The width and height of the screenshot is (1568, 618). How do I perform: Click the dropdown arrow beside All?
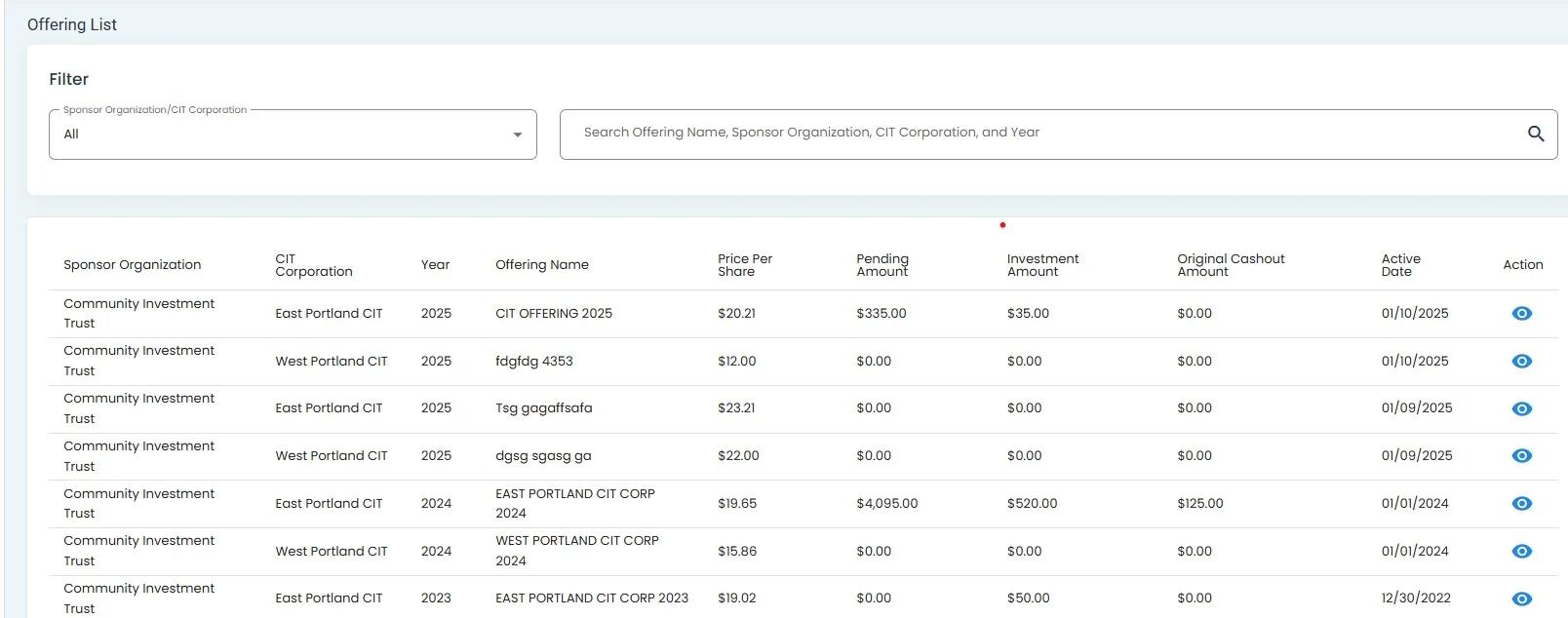tap(518, 135)
